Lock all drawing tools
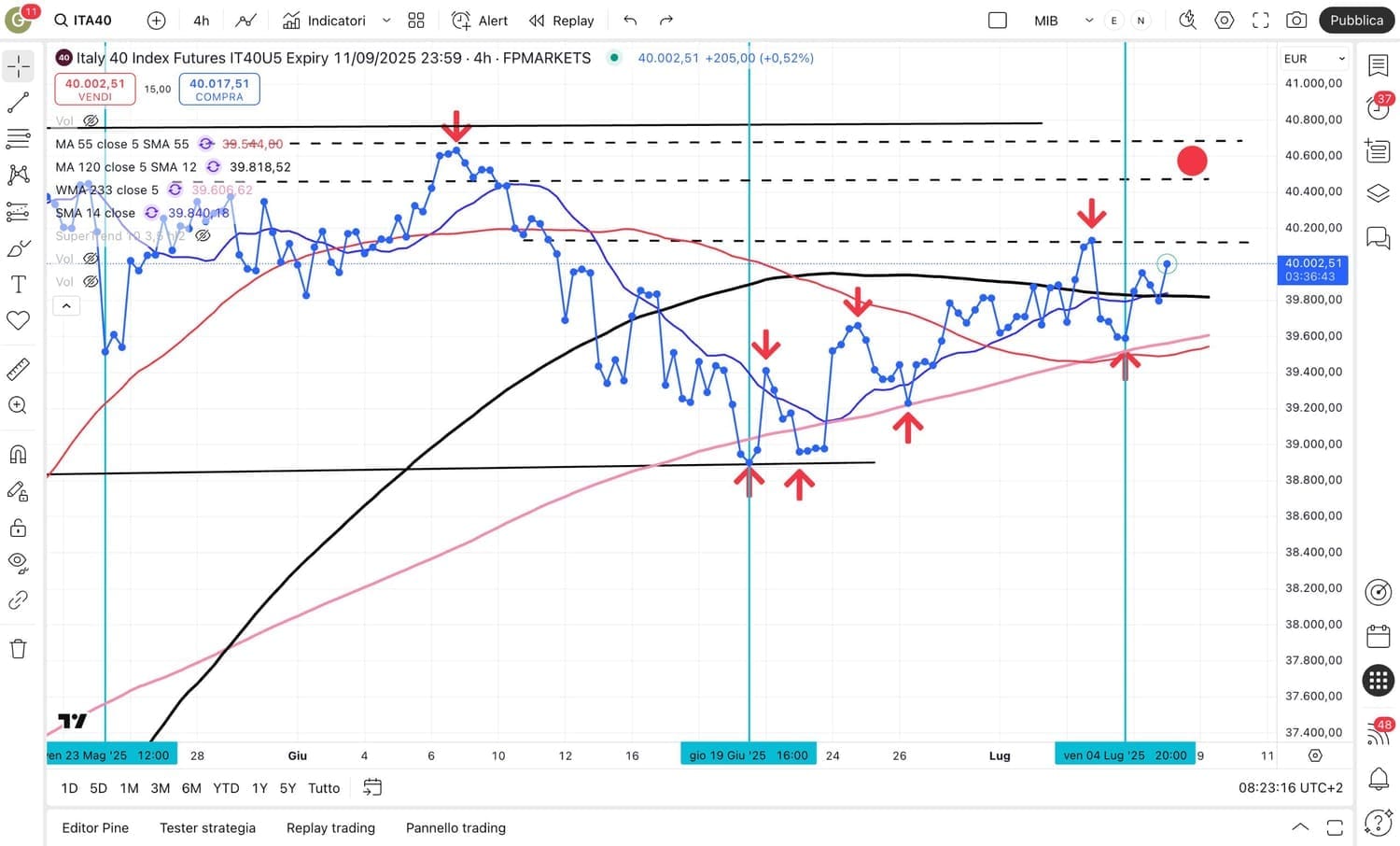 click(x=19, y=528)
